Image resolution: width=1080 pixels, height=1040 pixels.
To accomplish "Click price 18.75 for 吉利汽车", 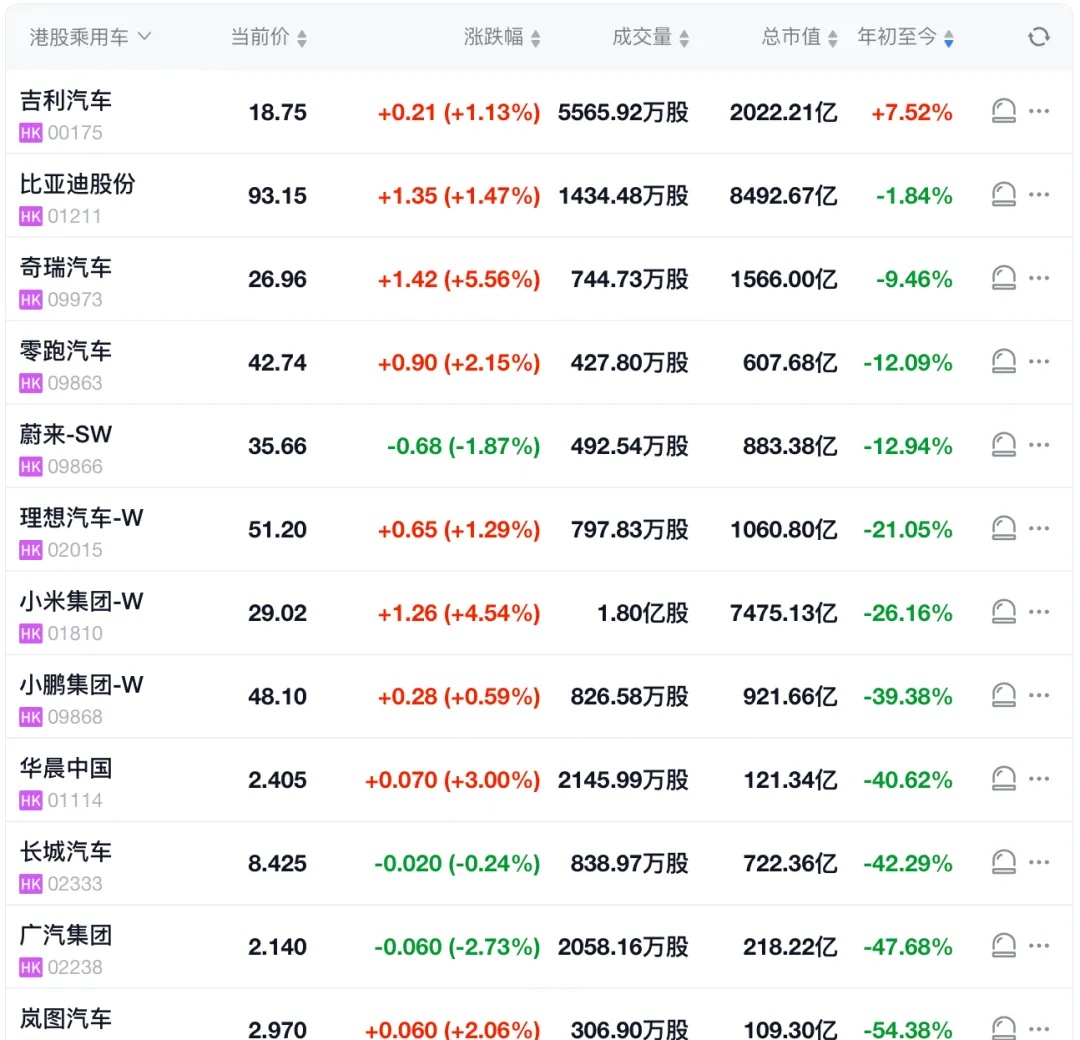I will tap(278, 112).
